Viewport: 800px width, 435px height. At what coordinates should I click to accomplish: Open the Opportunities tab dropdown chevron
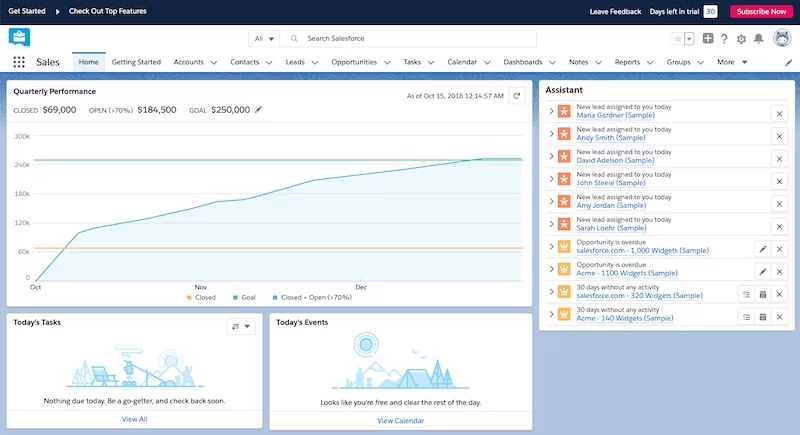[387, 63]
